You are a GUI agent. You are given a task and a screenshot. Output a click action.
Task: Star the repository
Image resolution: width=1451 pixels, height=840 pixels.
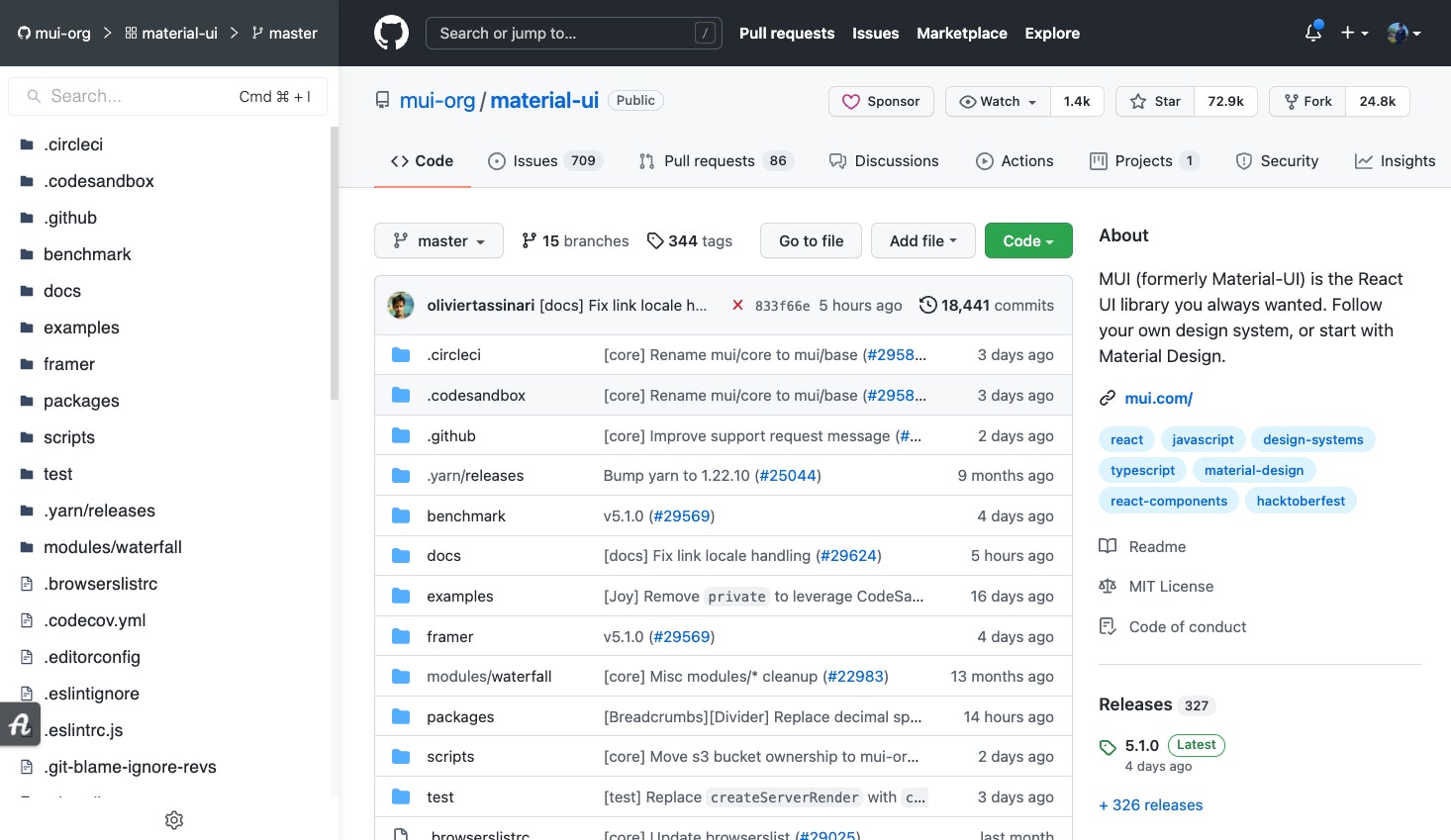pos(1155,101)
